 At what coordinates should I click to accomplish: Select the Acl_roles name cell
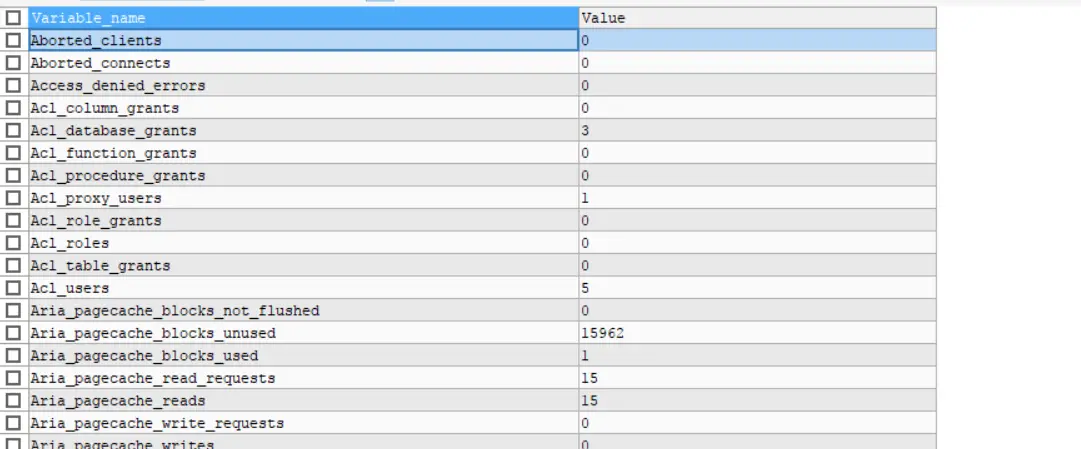pos(303,243)
